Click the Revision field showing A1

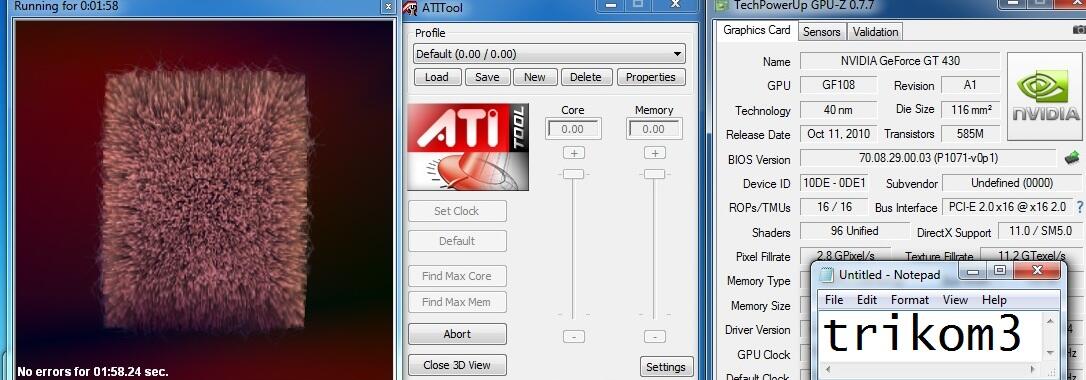point(970,85)
